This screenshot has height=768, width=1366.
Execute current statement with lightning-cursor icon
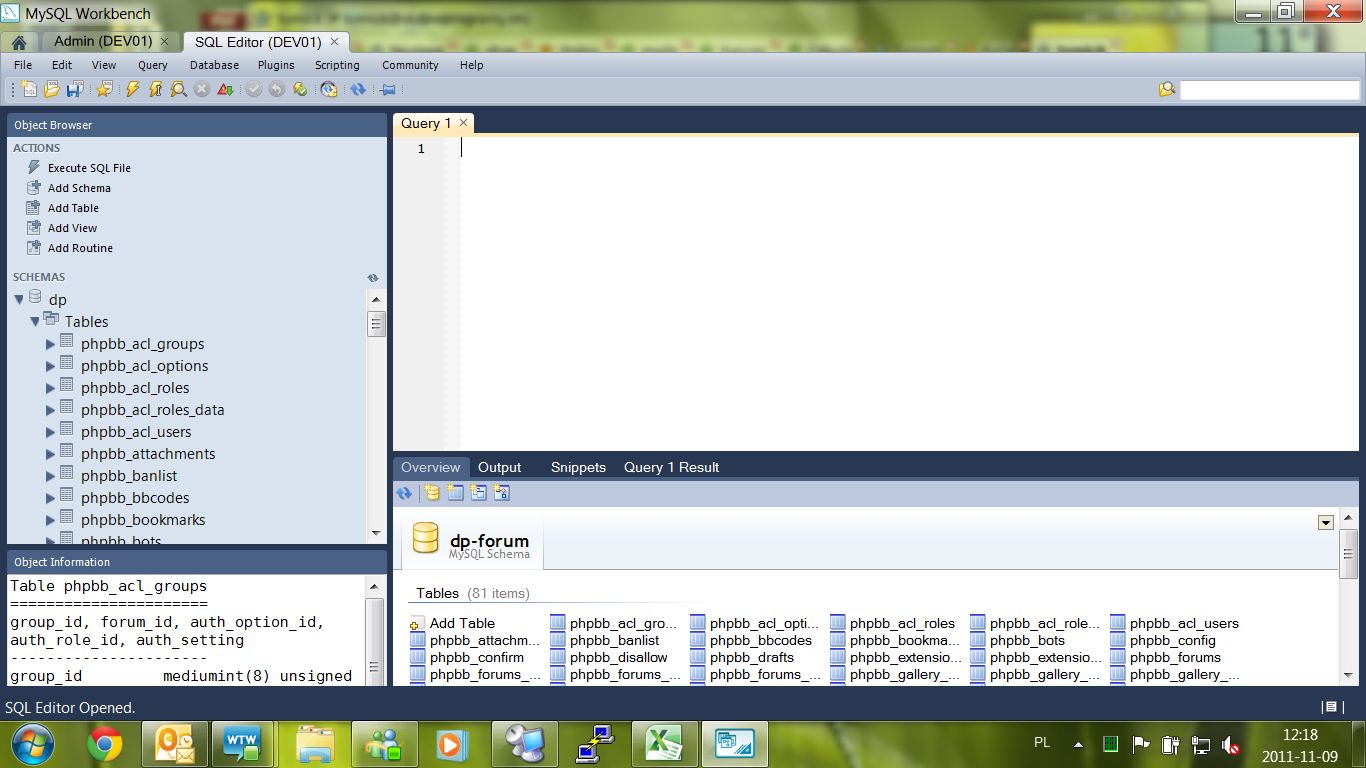tap(155, 89)
